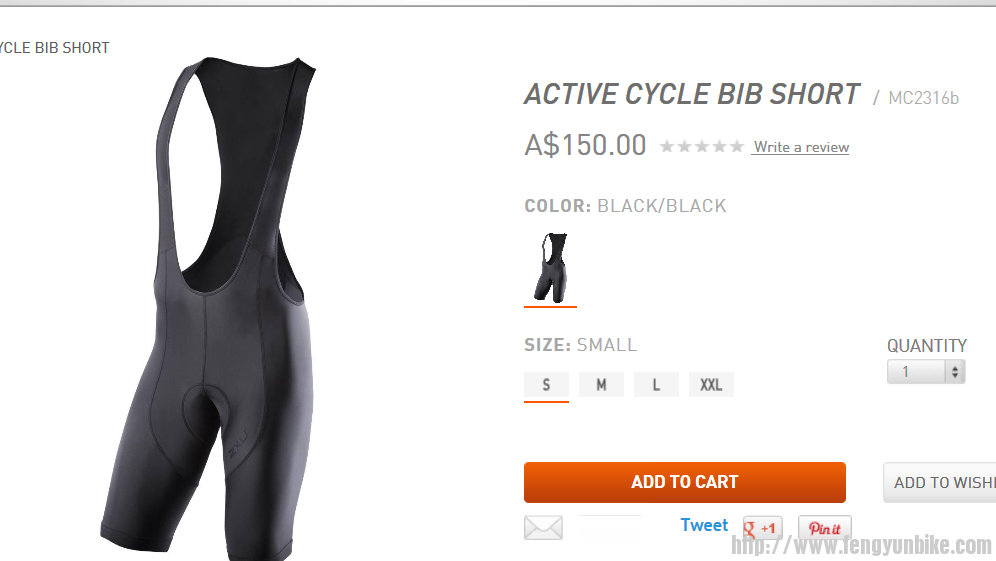Click the Add to Cart button
The image size is (996, 561).
[x=685, y=482]
